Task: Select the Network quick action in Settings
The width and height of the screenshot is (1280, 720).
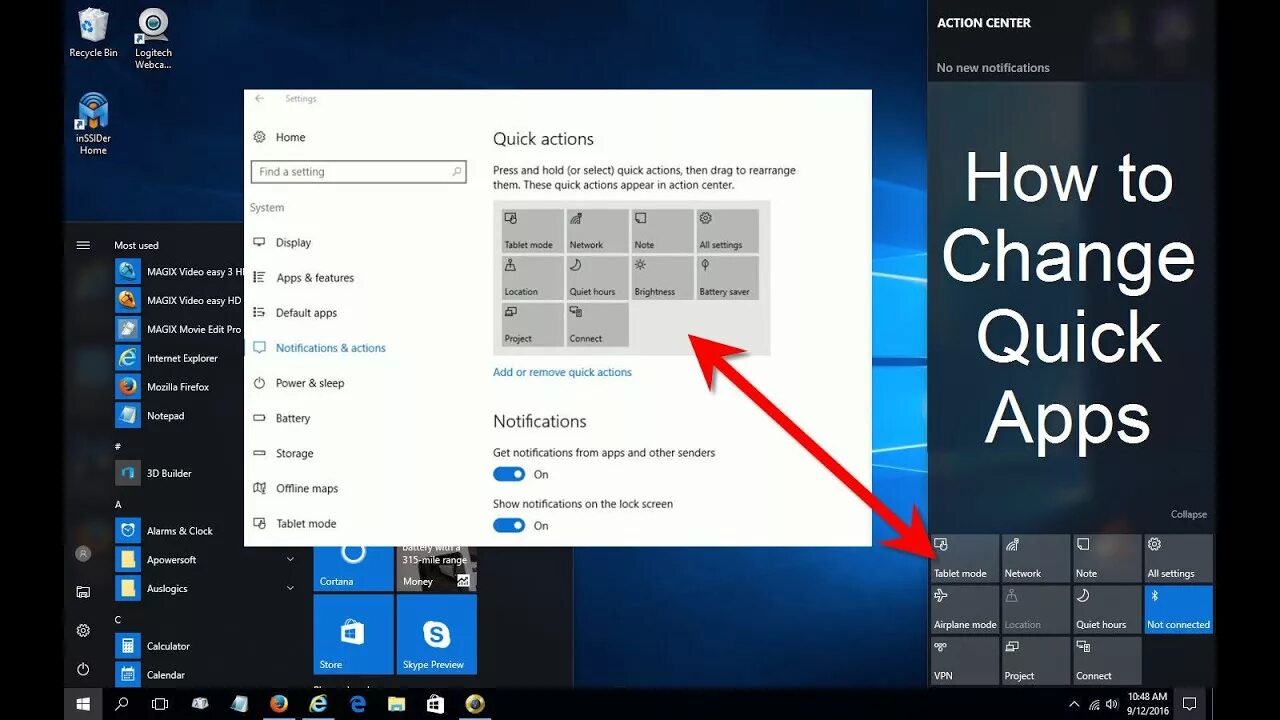Action: click(x=597, y=230)
